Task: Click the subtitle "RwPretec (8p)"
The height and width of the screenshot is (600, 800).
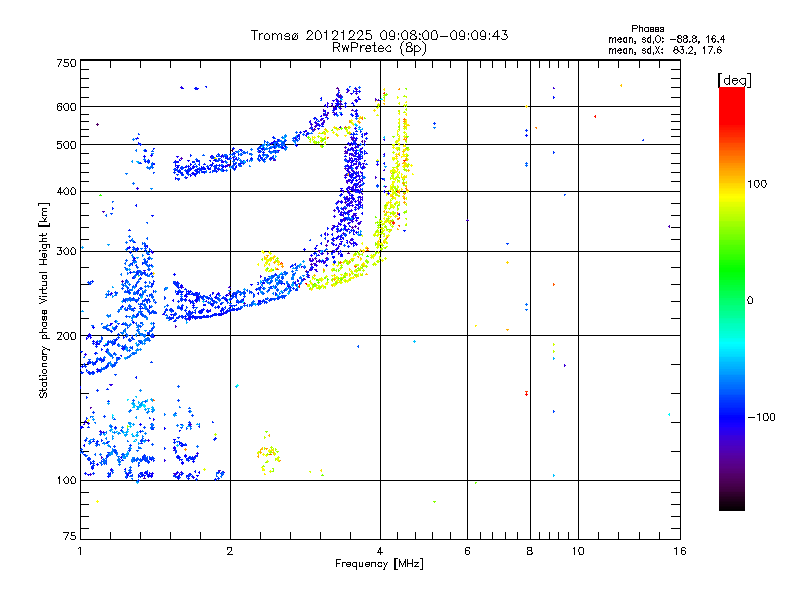Action: click(x=379, y=48)
